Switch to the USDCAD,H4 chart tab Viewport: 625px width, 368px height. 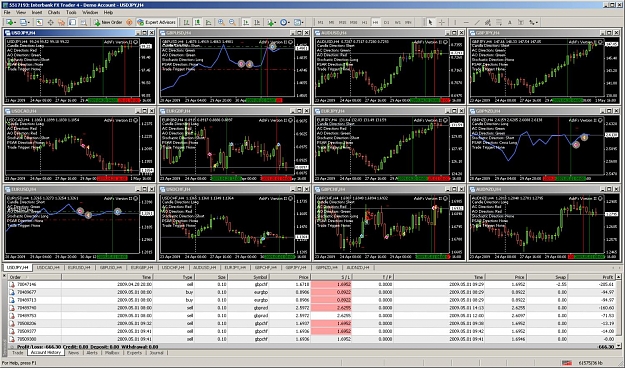click(48, 268)
